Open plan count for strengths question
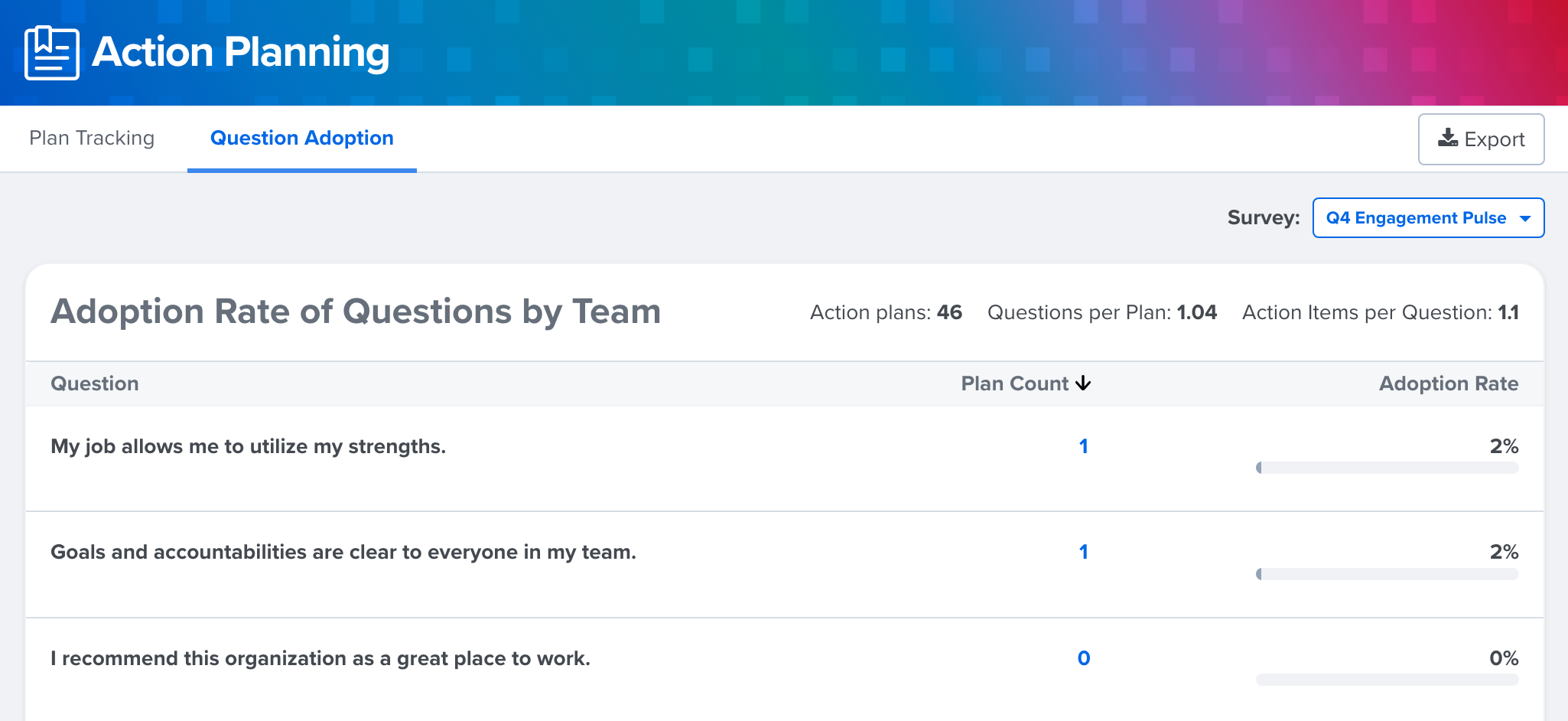The width and height of the screenshot is (1568, 721). point(1083,445)
